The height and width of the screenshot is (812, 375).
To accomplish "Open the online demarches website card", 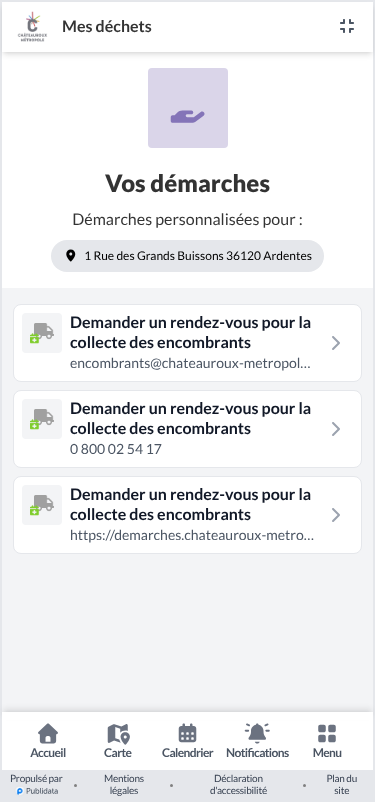I will pyautogui.click(x=188, y=515).
